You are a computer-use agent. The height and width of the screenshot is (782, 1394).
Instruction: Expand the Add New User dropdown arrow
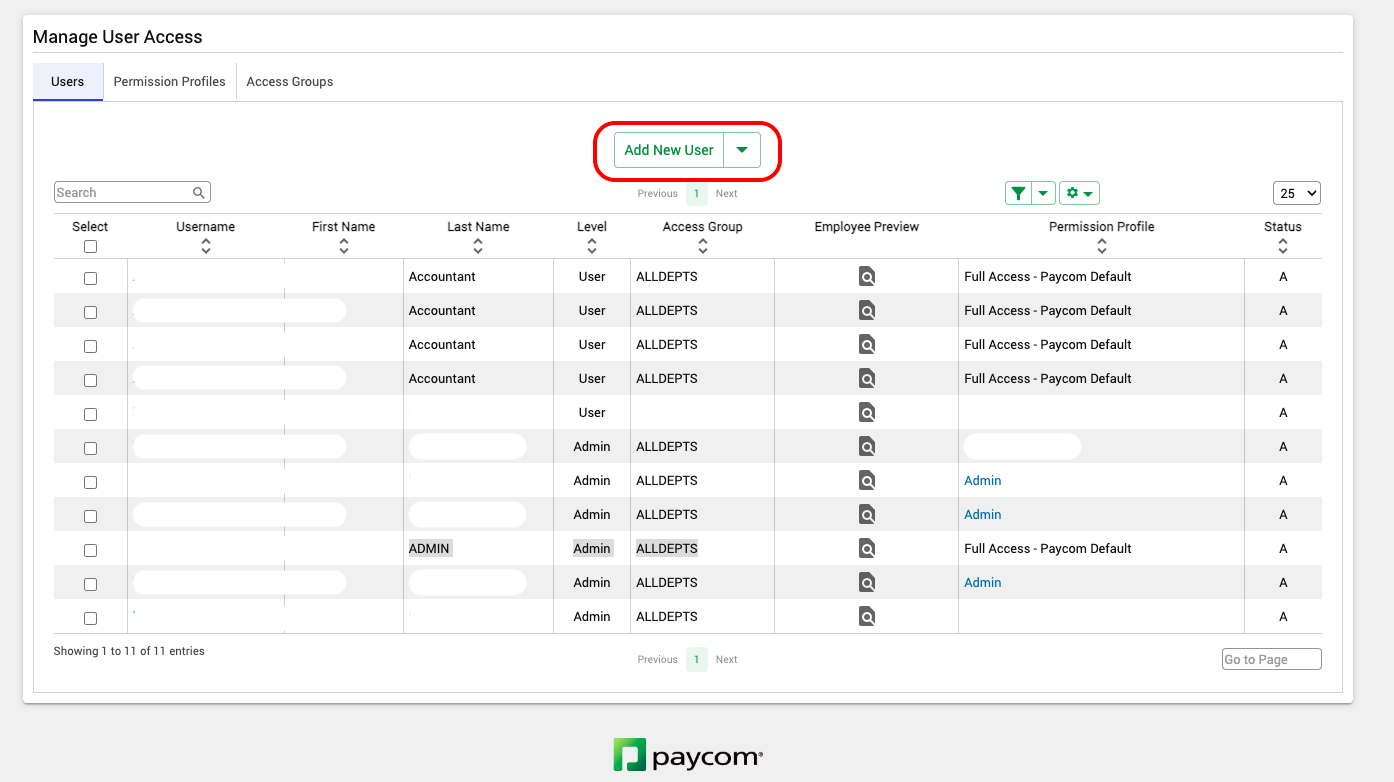pyautogui.click(x=742, y=150)
